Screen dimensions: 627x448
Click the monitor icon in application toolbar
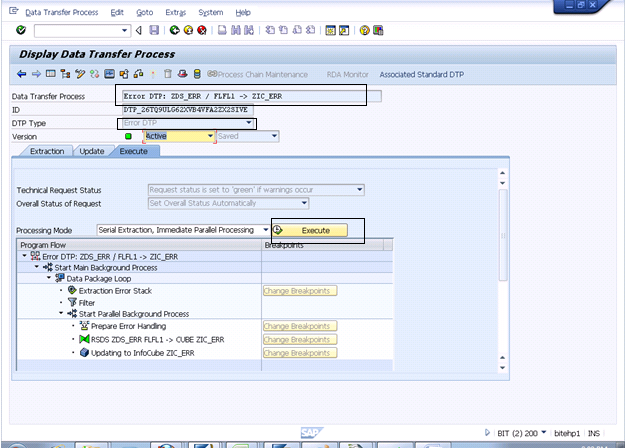coord(109,74)
